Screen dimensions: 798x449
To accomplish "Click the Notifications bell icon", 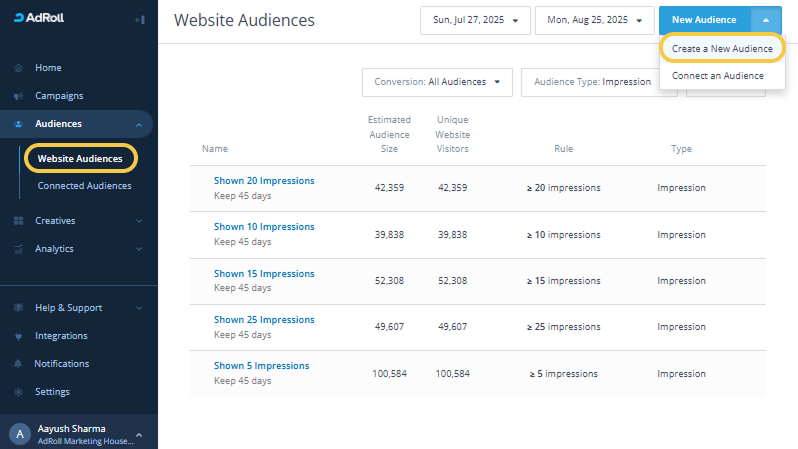I will [x=19, y=364].
